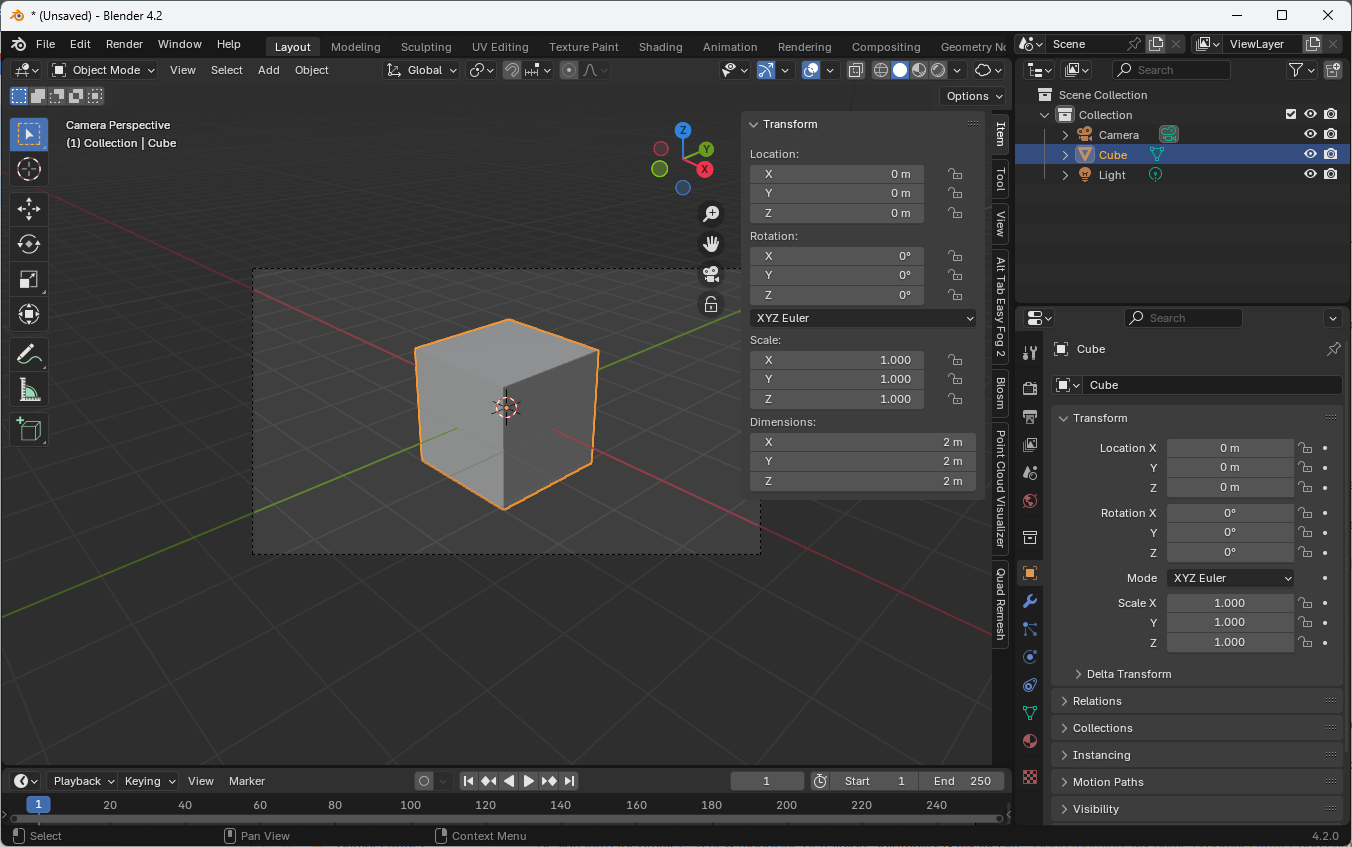Open the Object Constraints tab icon
The width and height of the screenshot is (1352, 847).
(1030, 685)
